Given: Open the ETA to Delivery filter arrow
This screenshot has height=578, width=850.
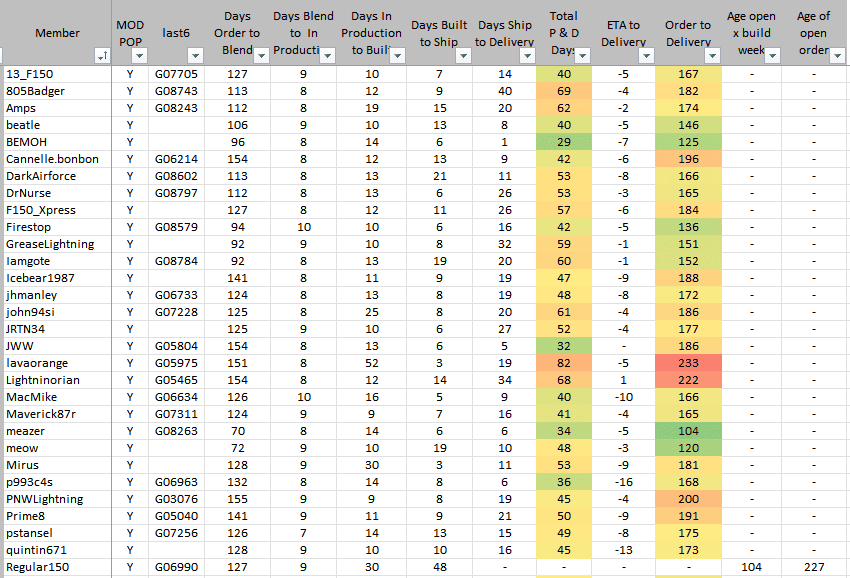Looking at the screenshot, I should coord(645,56).
